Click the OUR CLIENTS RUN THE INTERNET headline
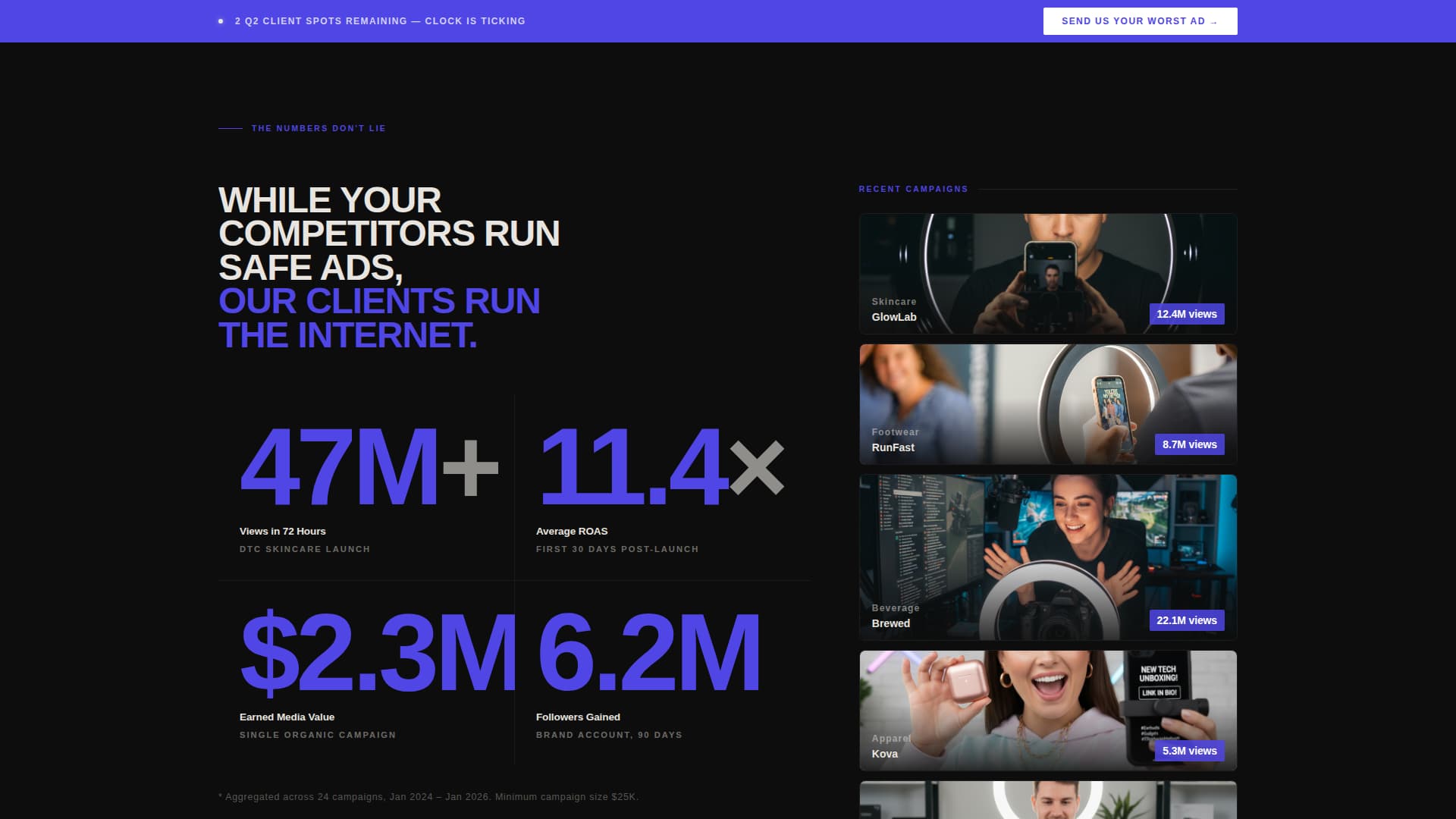This screenshot has height=819, width=1456. click(378, 315)
